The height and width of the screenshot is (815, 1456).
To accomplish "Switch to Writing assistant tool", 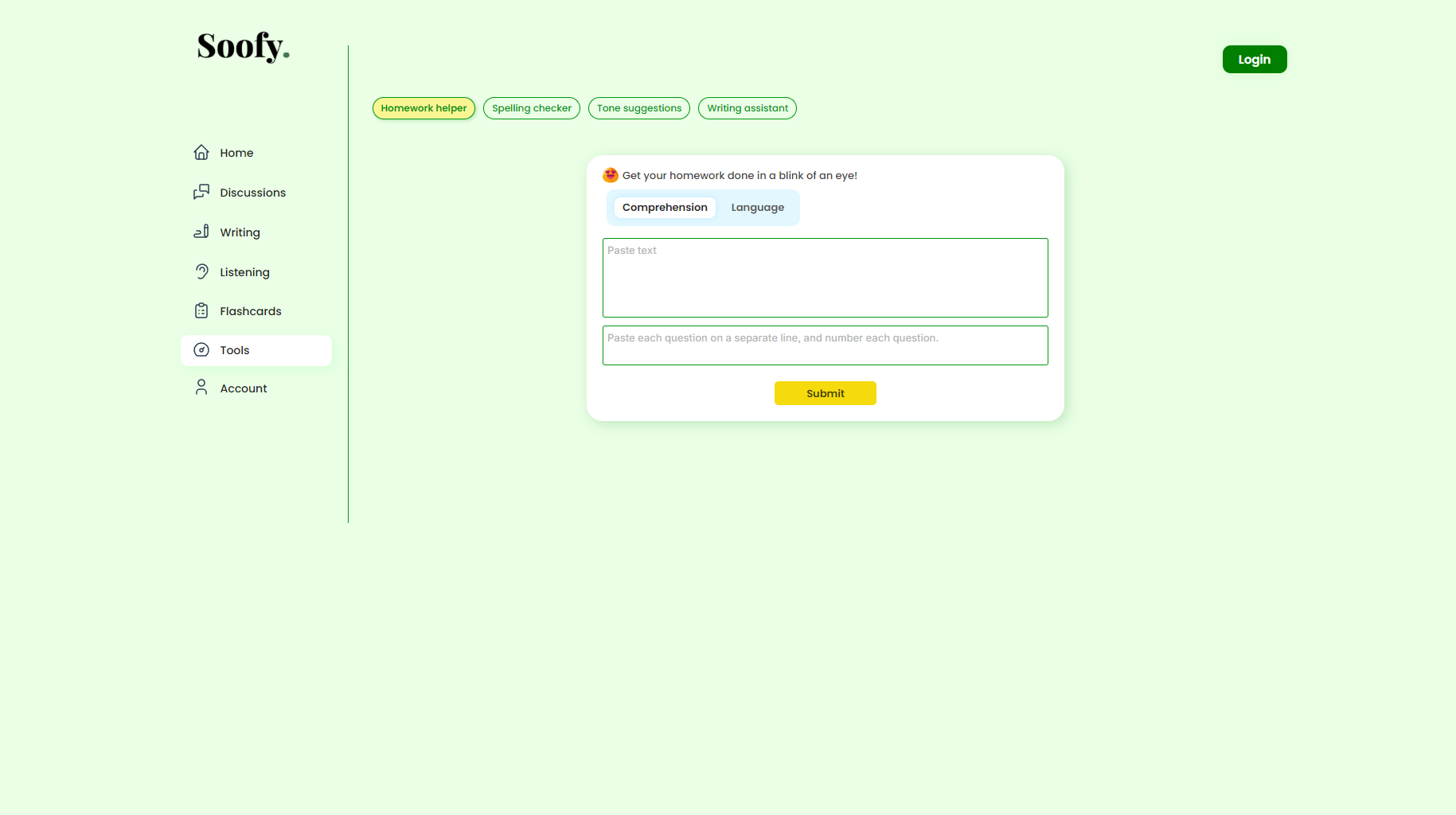I will click(747, 108).
